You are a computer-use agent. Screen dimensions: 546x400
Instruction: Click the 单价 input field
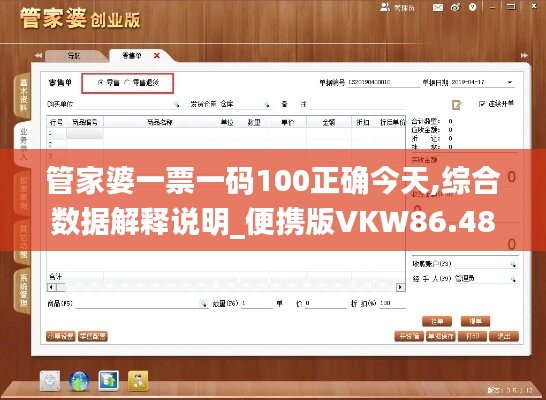[326, 303]
